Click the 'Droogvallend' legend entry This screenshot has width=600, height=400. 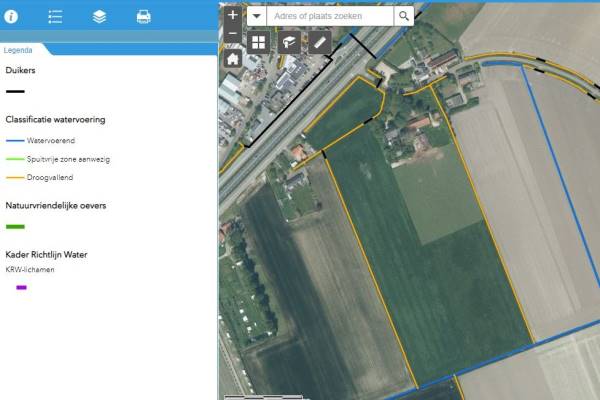50,178
